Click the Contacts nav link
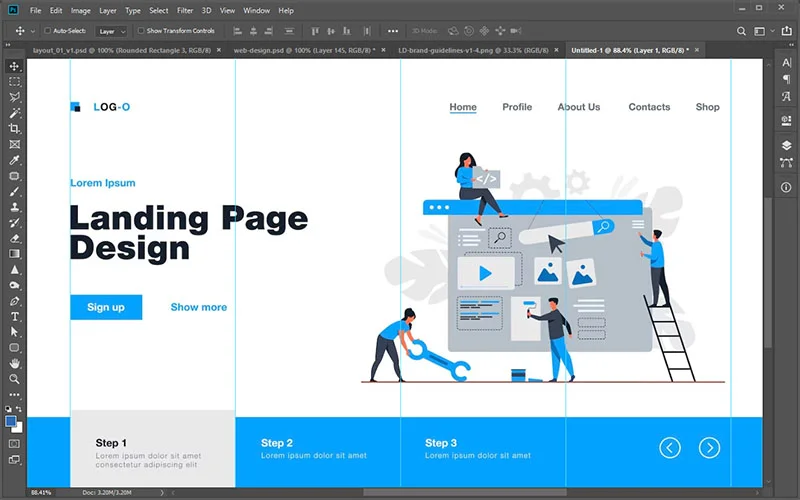This screenshot has width=800, height=500. pos(649,107)
